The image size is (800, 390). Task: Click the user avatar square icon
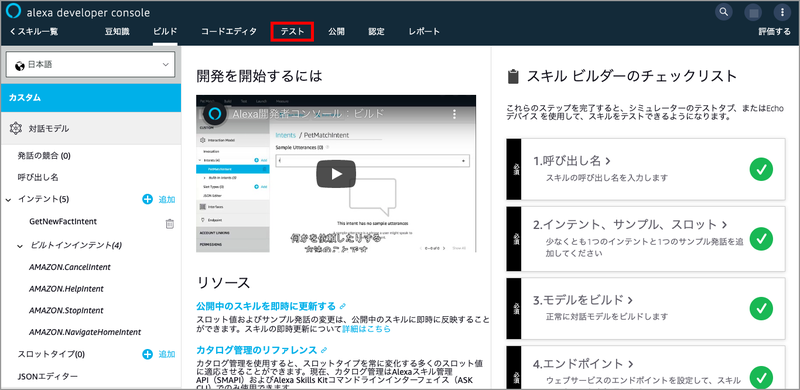[x=753, y=12]
